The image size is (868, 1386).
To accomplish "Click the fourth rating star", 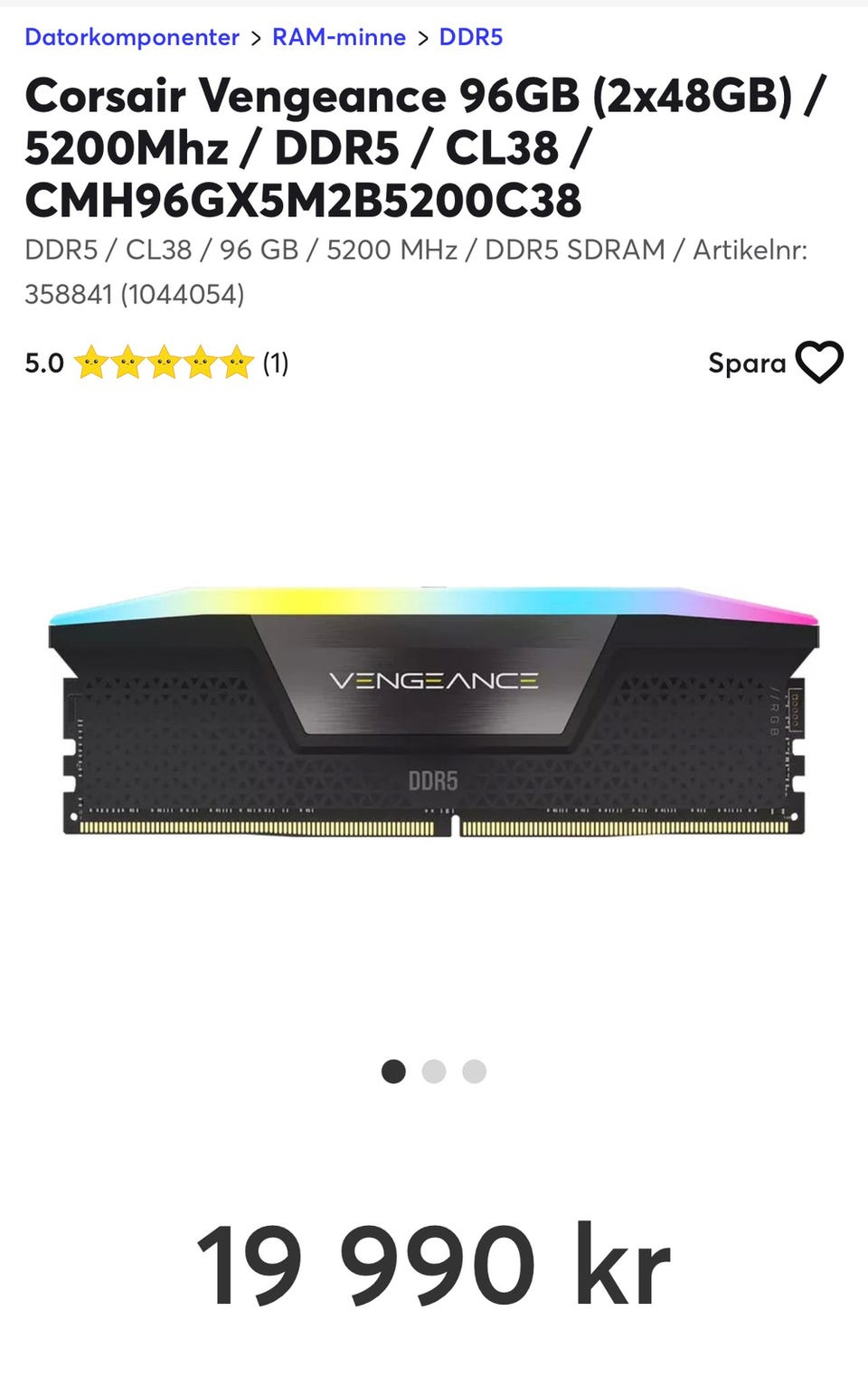I will [200, 363].
